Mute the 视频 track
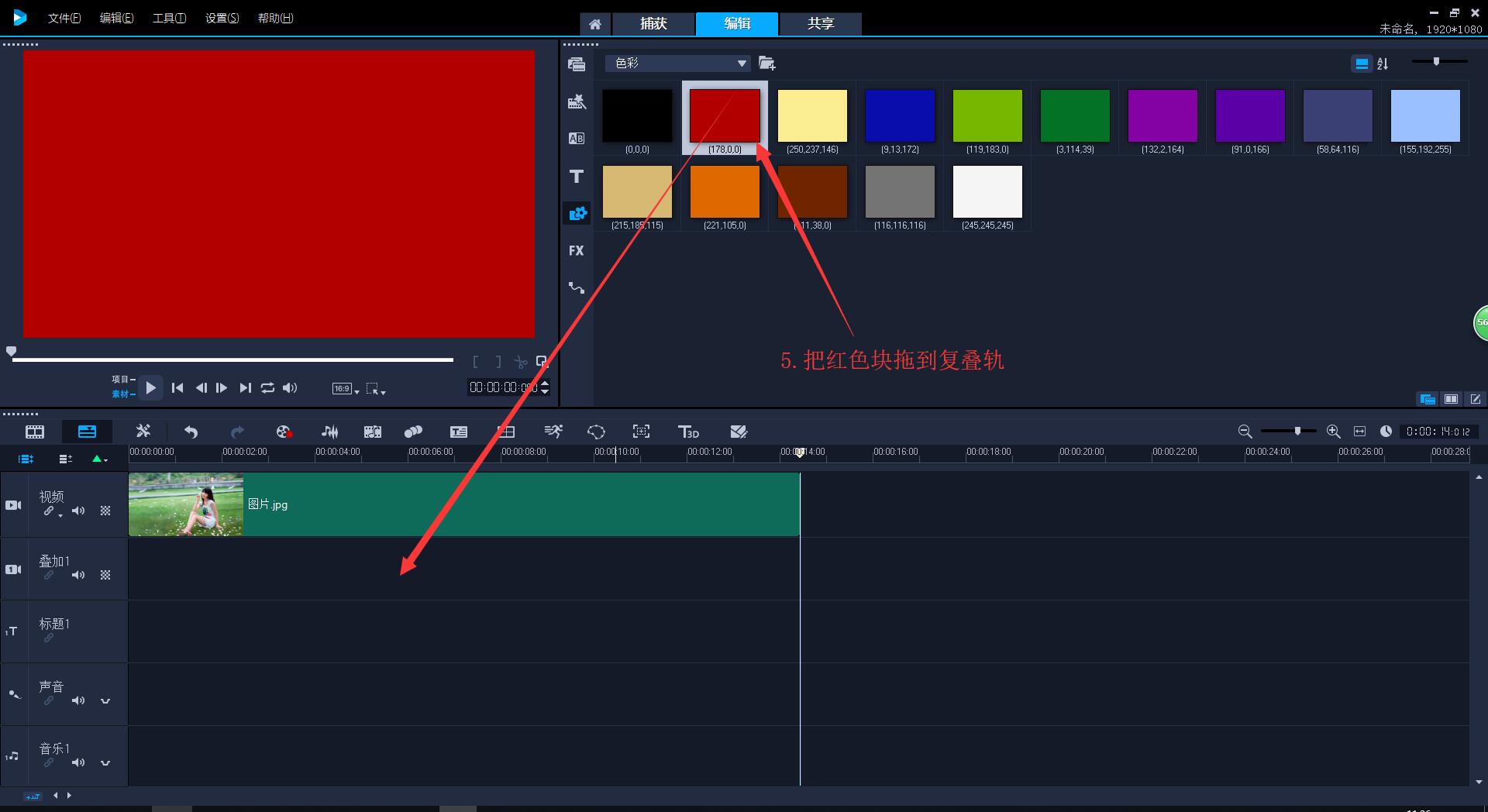1488x812 pixels. coord(78,511)
